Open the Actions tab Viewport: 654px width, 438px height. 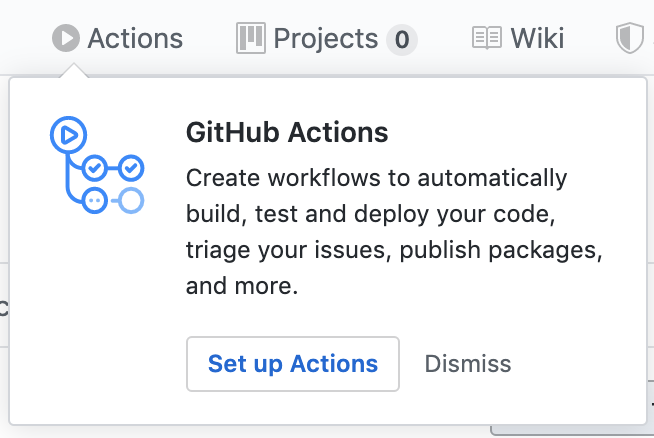(135, 39)
